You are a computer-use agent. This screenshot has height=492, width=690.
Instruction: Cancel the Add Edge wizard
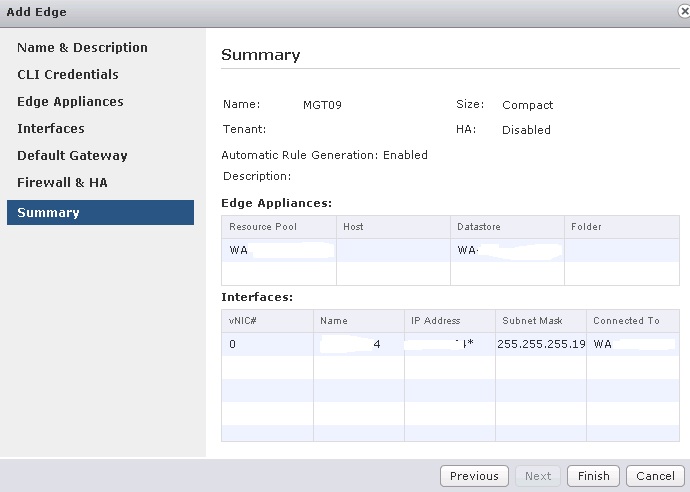click(655, 476)
